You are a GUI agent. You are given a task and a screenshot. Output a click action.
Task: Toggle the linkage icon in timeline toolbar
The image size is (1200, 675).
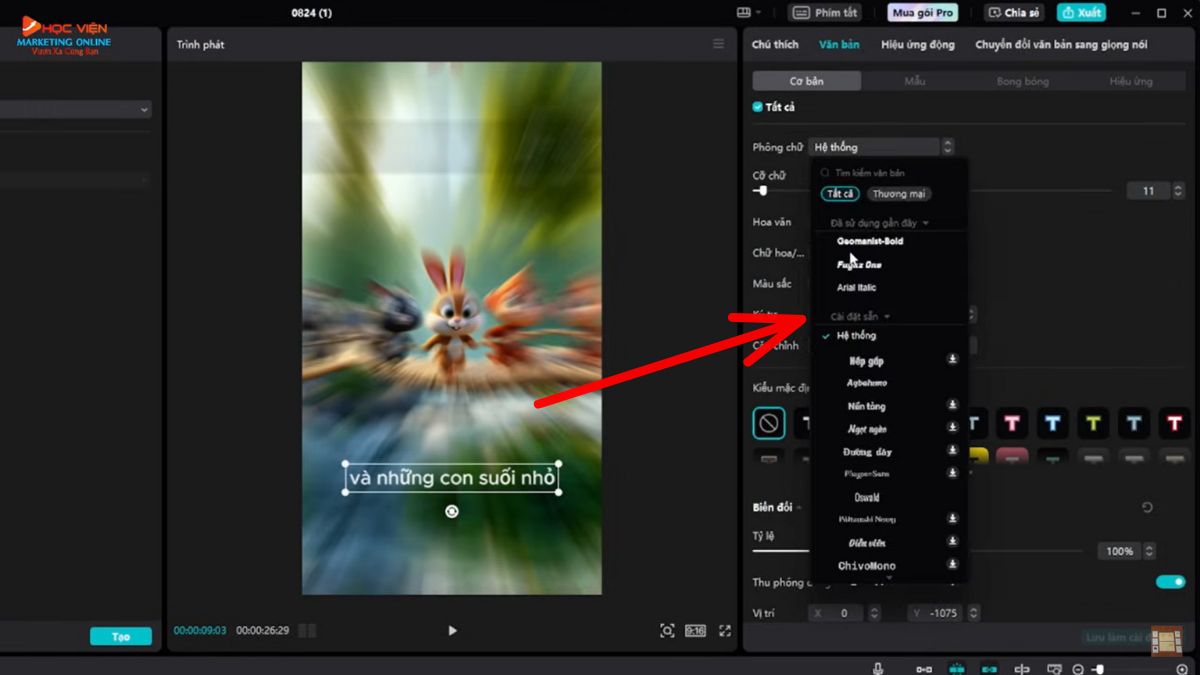pyautogui.click(x=989, y=669)
